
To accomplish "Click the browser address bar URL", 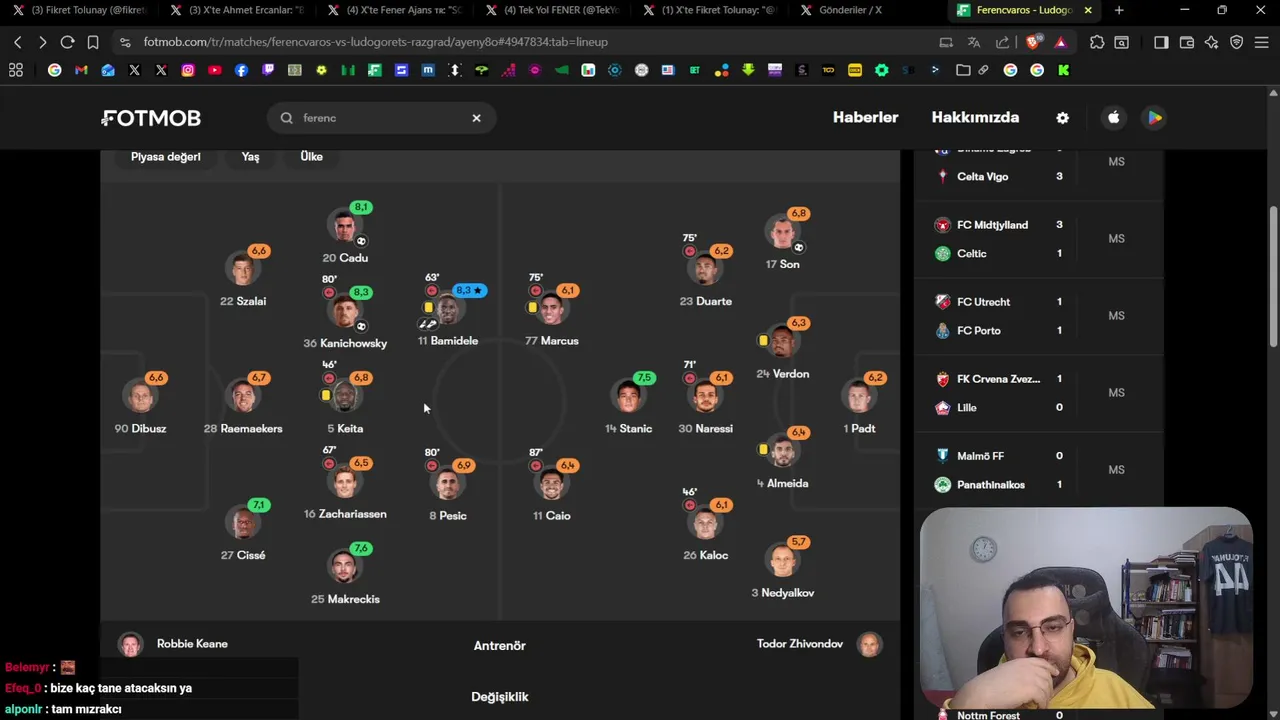I will pyautogui.click(x=376, y=42).
